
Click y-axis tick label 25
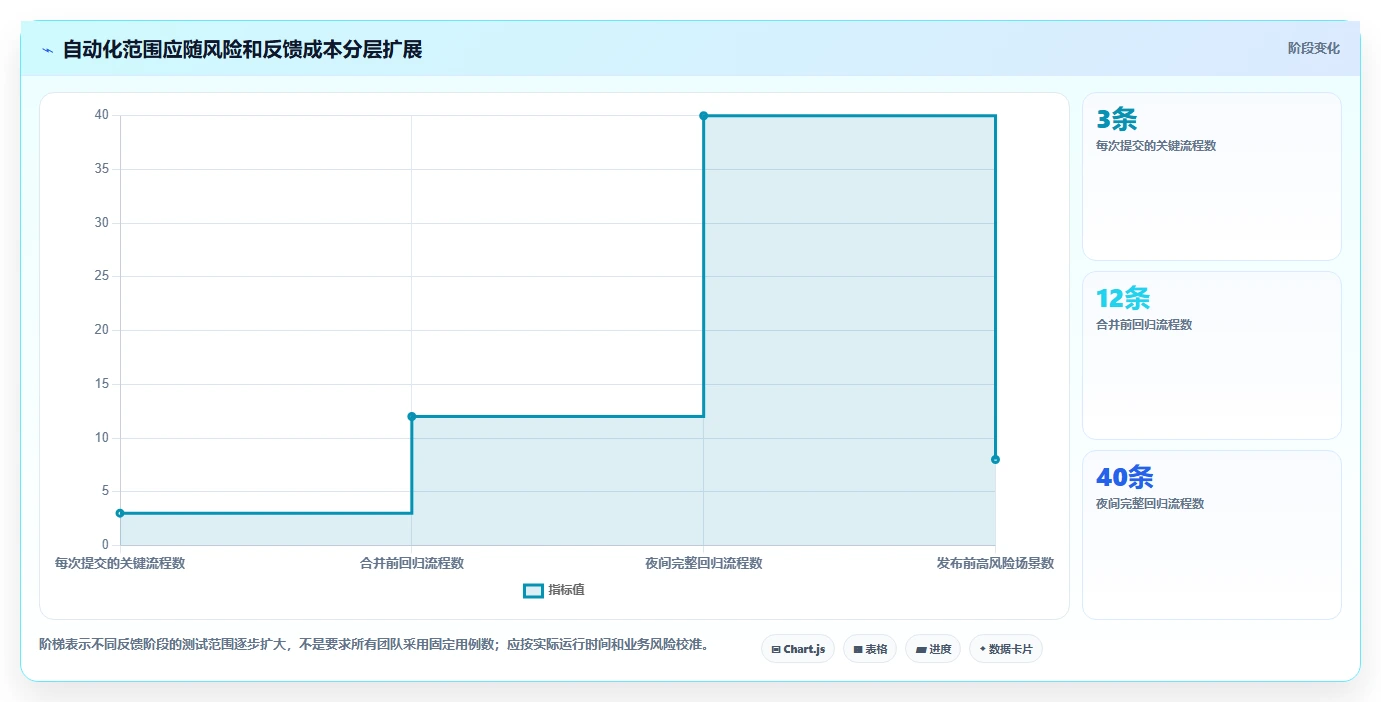pyautogui.click(x=102, y=276)
